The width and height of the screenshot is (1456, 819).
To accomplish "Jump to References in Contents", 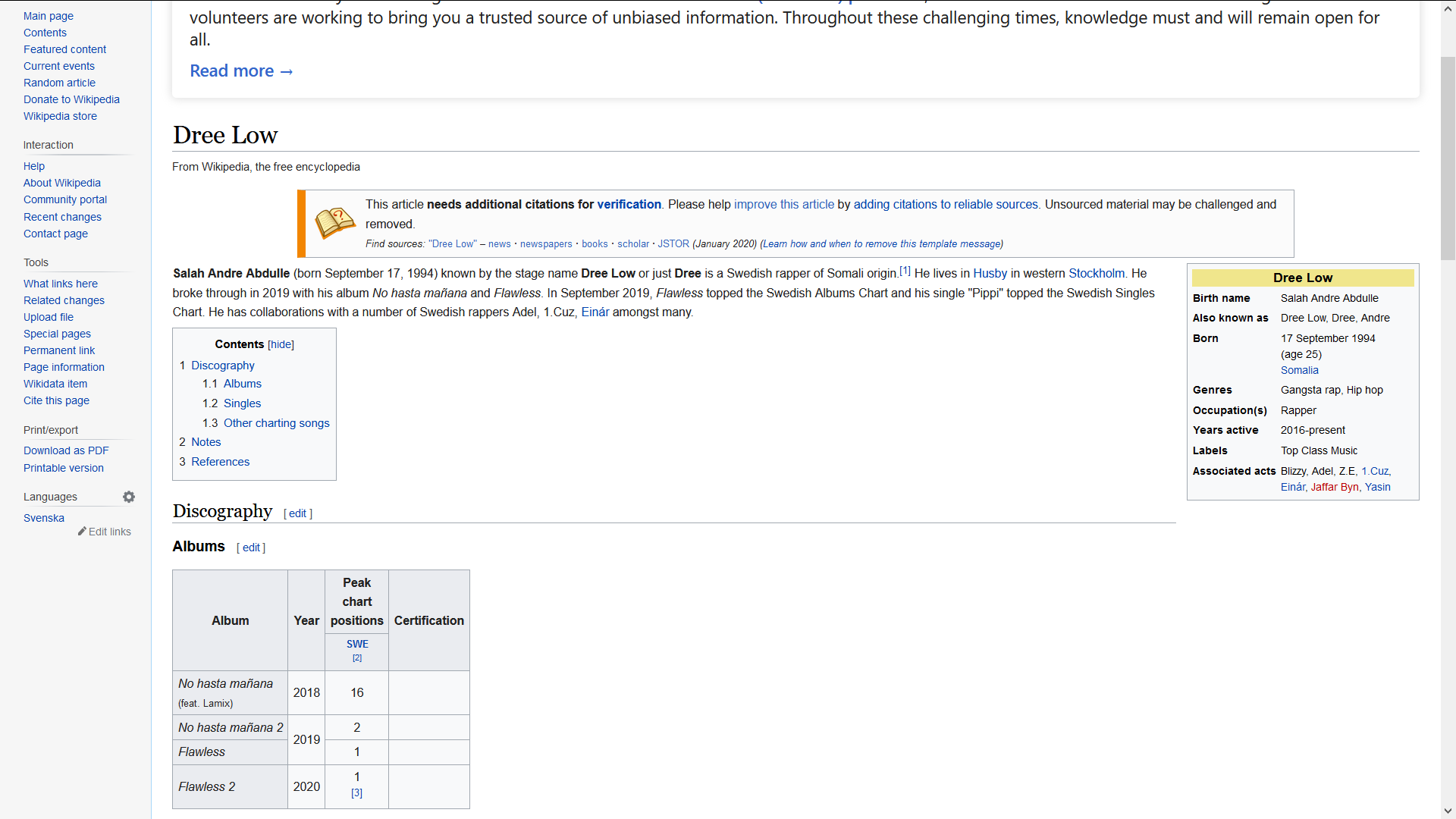I will point(220,462).
